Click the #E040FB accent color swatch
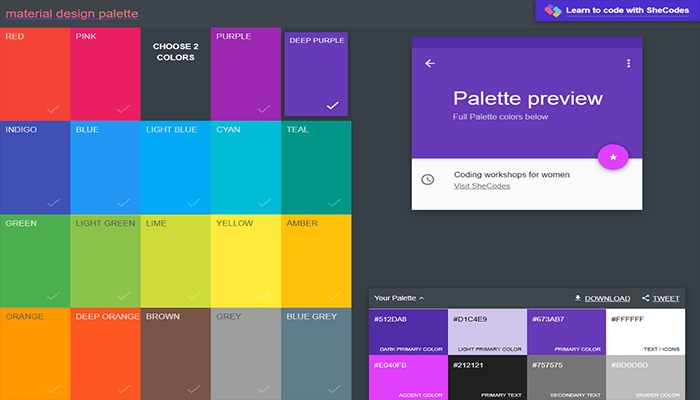The height and width of the screenshot is (400, 700). [x=408, y=378]
